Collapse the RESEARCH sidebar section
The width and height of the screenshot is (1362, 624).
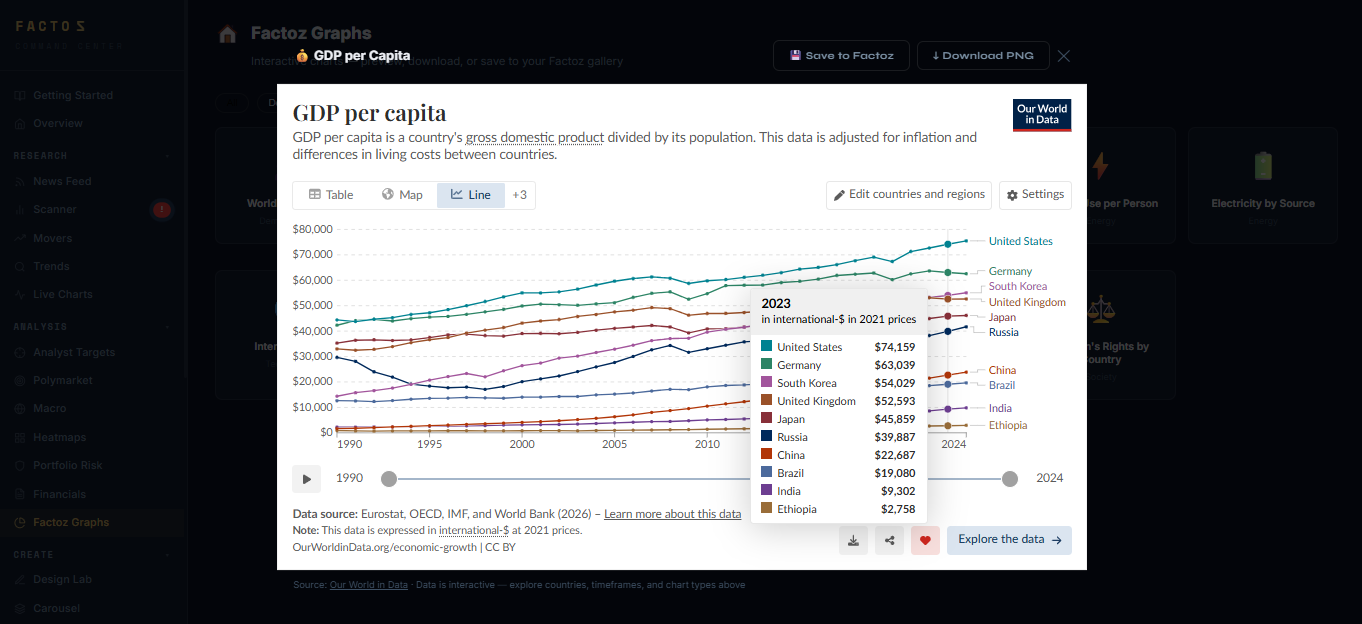[x=92, y=156]
